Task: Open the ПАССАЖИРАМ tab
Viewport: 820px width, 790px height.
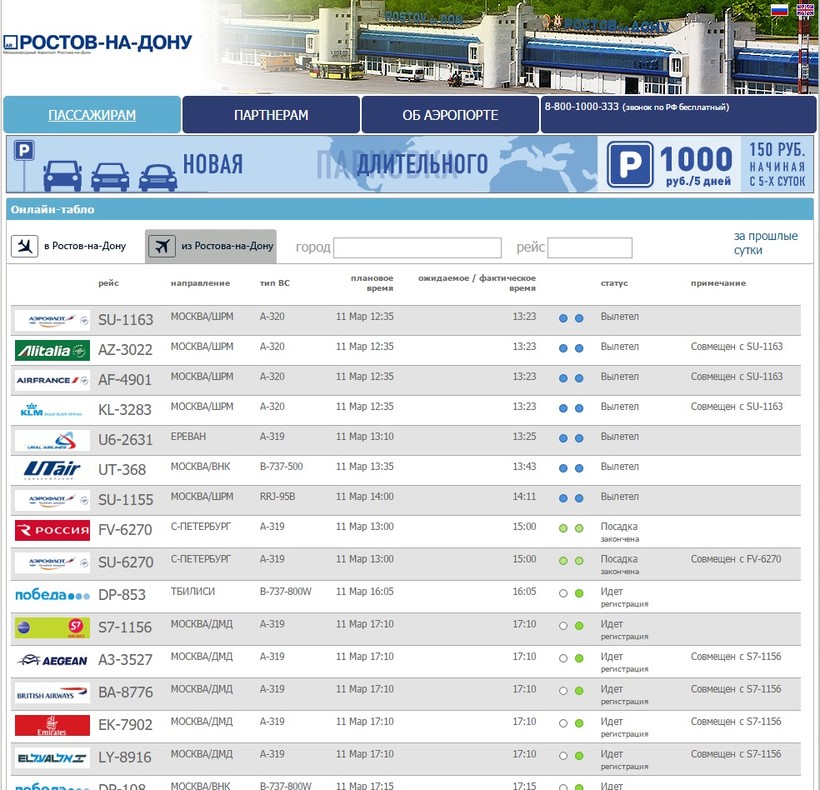Action: point(92,115)
